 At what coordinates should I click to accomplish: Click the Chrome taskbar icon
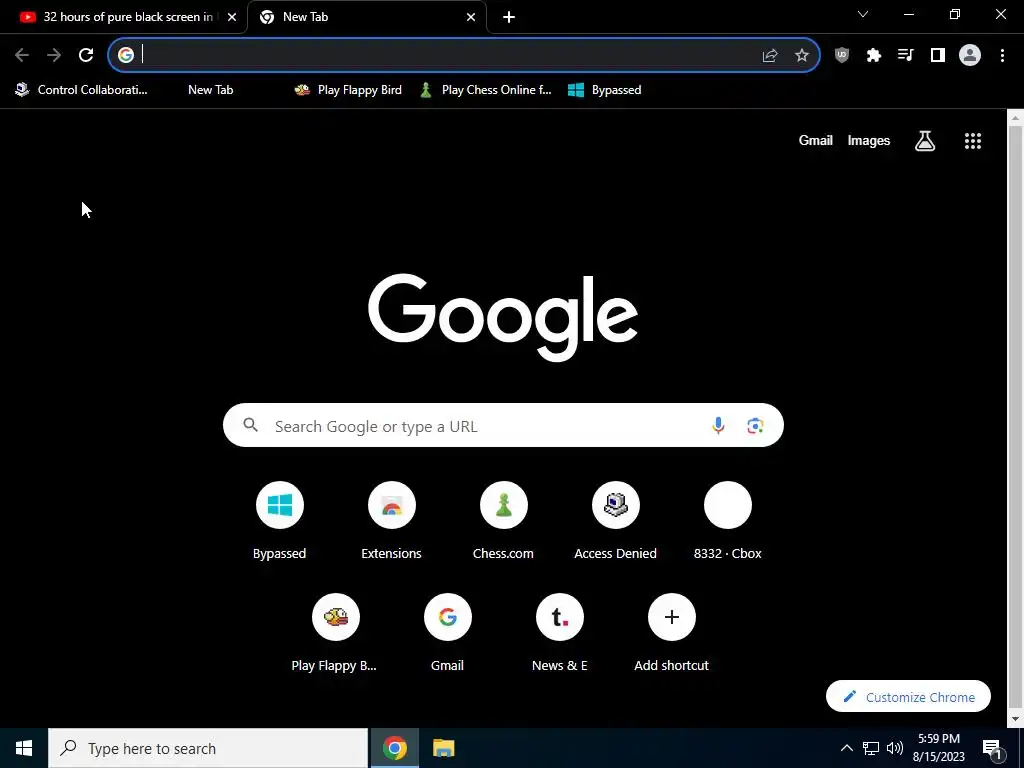coord(394,748)
